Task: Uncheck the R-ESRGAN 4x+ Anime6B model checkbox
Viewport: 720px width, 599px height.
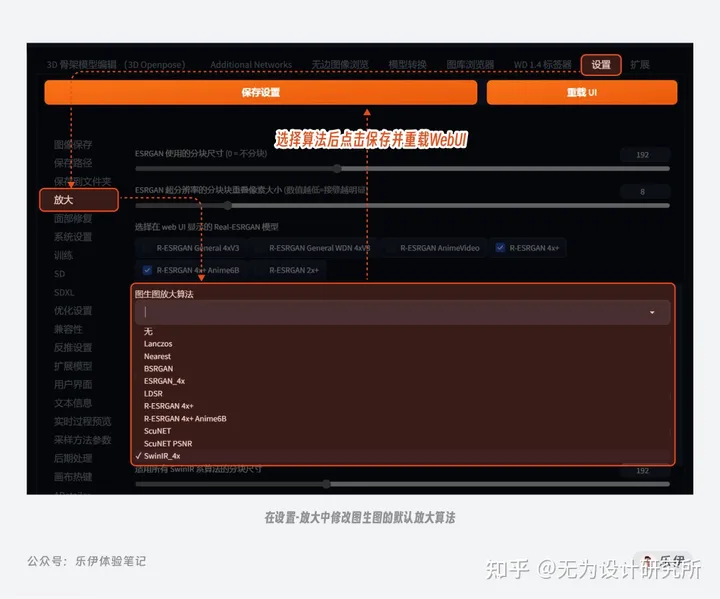Action: (x=147, y=270)
